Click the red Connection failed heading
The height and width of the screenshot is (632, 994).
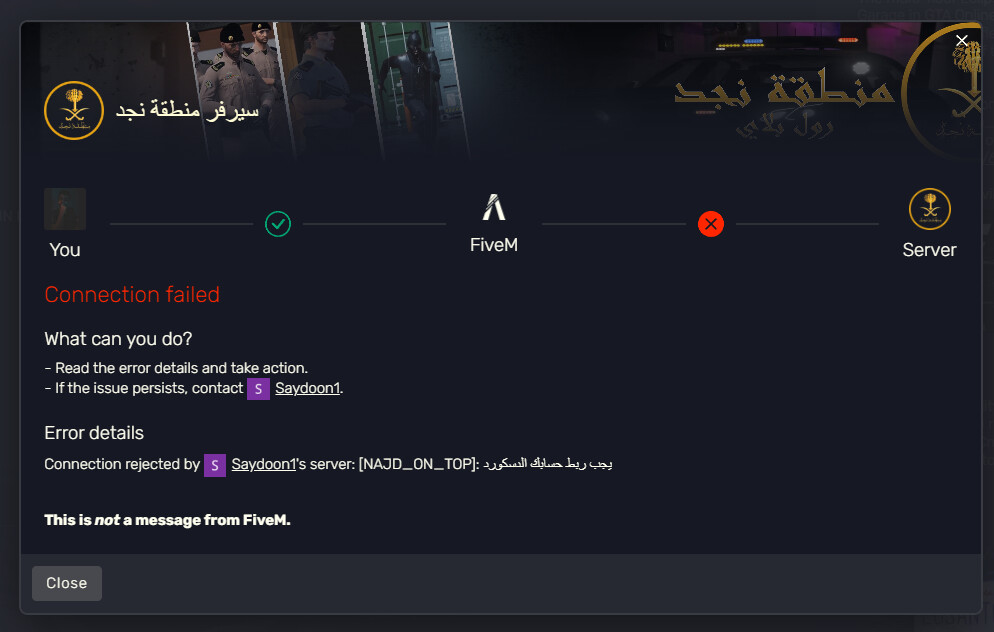[132, 295]
